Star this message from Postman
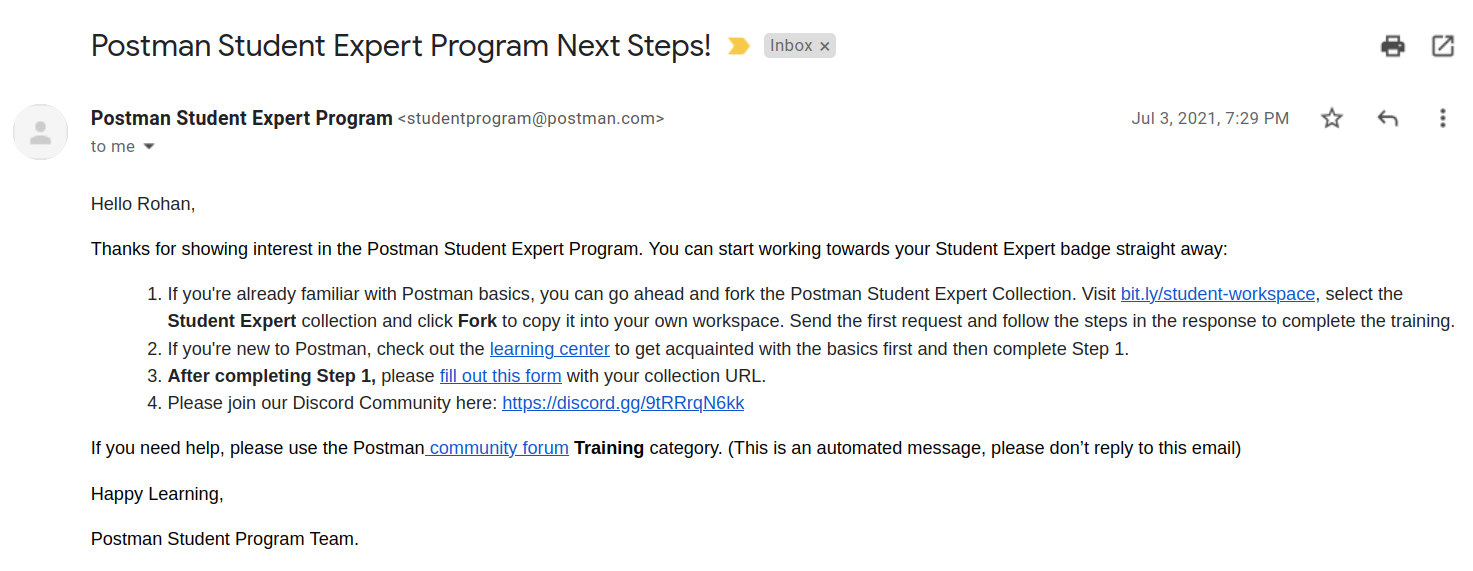This screenshot has height=571, width=1473. click(x=1332, y=118)
